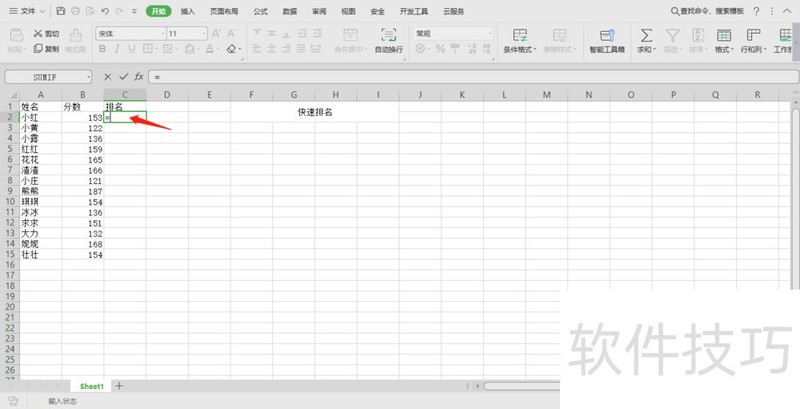Switch to the 审阅 tab
The width and height of the screenshot is (800, 409).
point(319,11)
